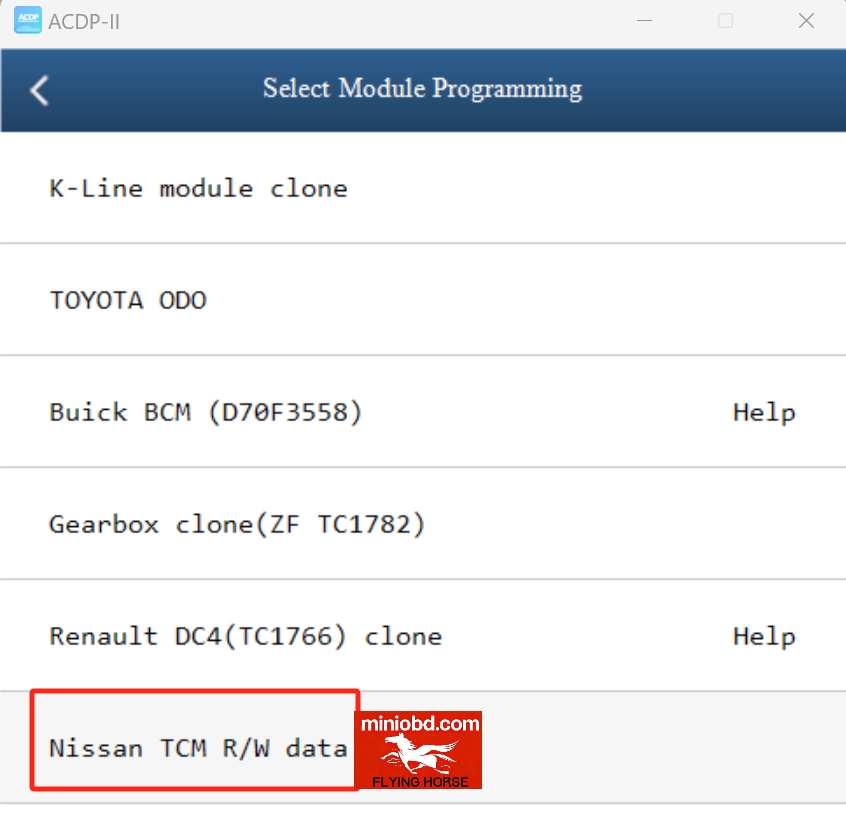
Task: Open Help for Buick BCM
Action: (764, 412)
